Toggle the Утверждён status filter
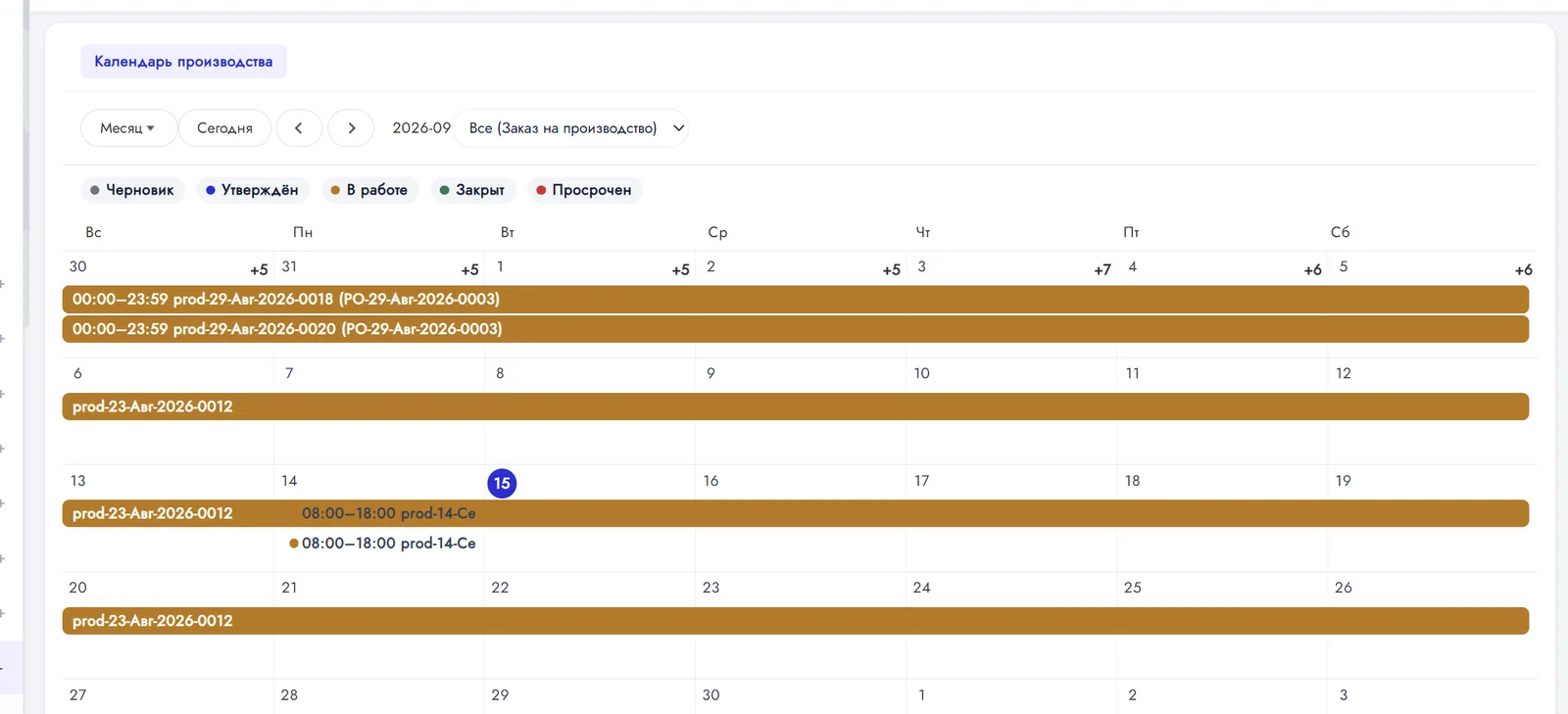Image resolution: width=1568 pixels, height=714 pixels. click(252, 190)
